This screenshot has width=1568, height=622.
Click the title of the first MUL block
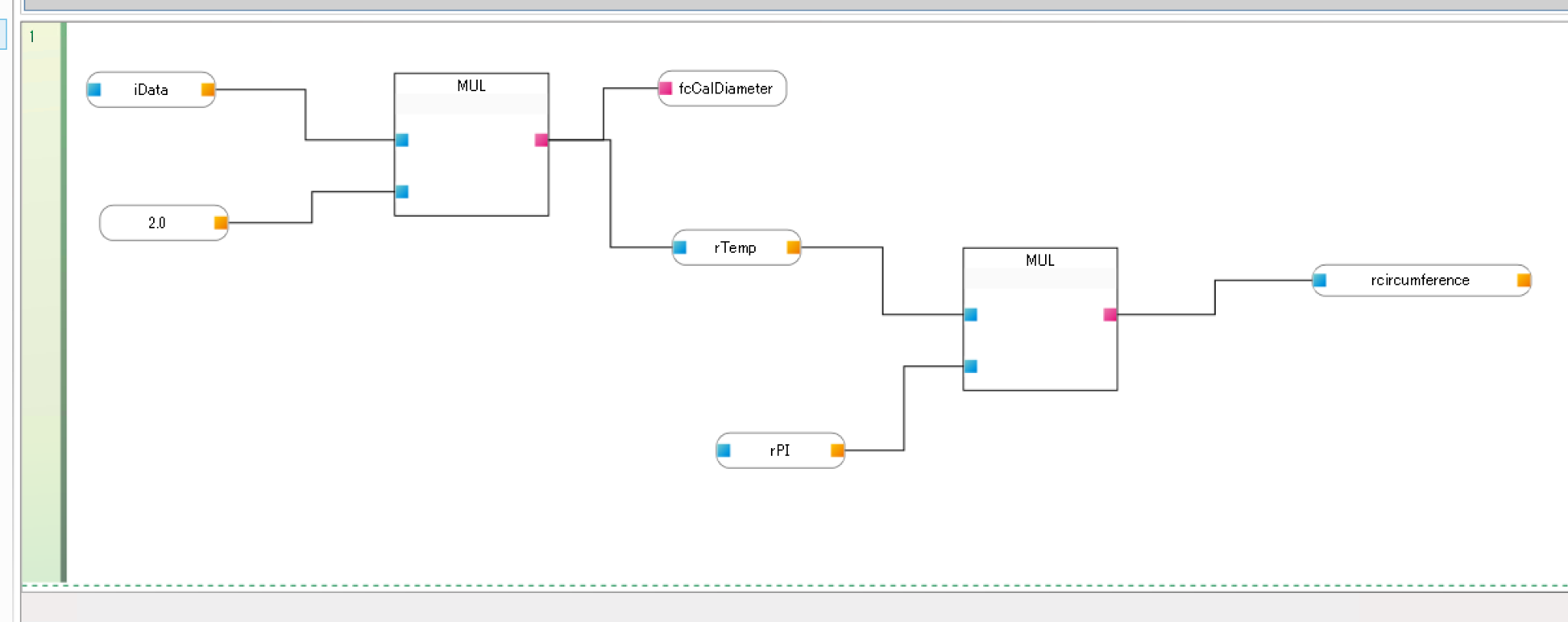coord(471,86)
